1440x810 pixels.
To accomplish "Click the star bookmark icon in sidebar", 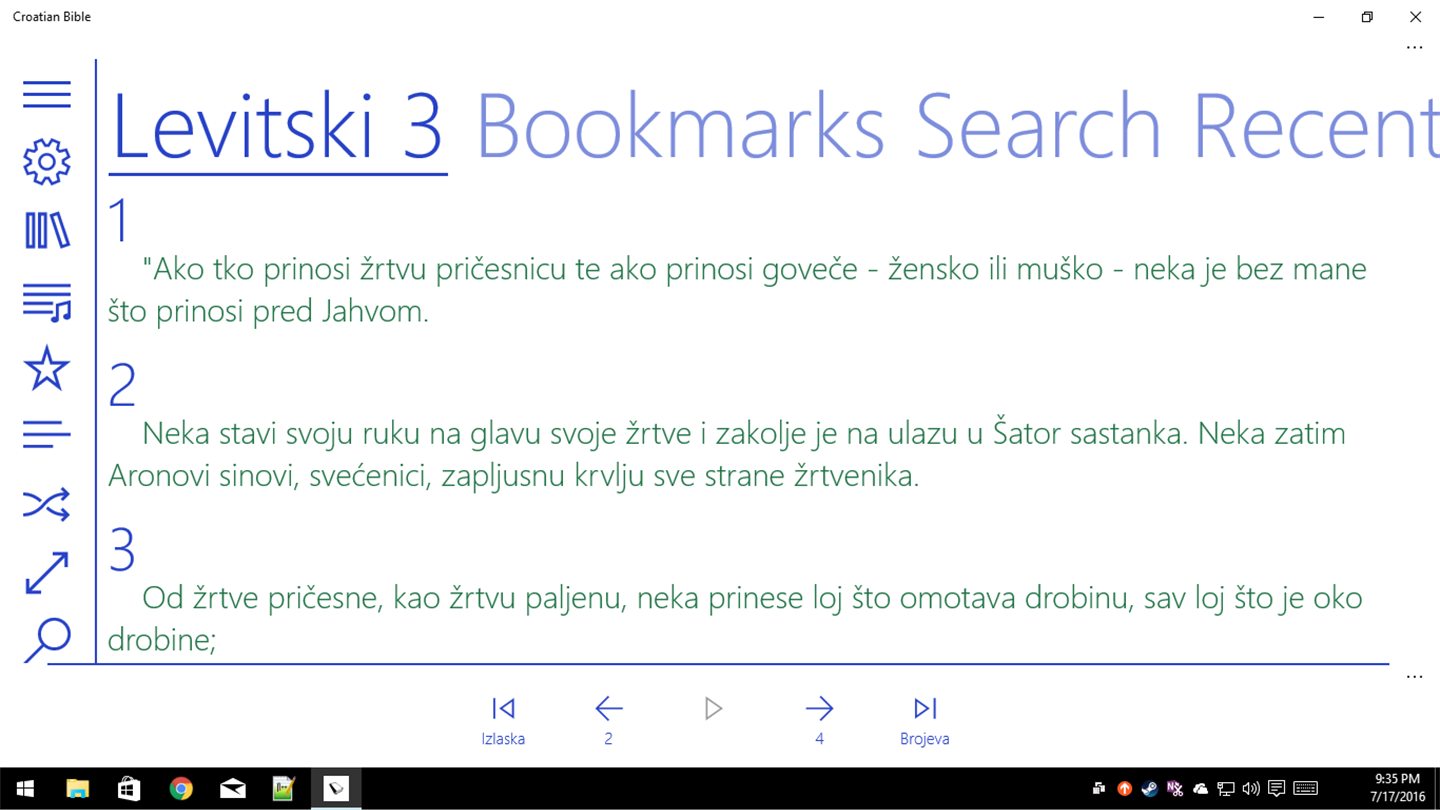I will [x=47, y=368].
